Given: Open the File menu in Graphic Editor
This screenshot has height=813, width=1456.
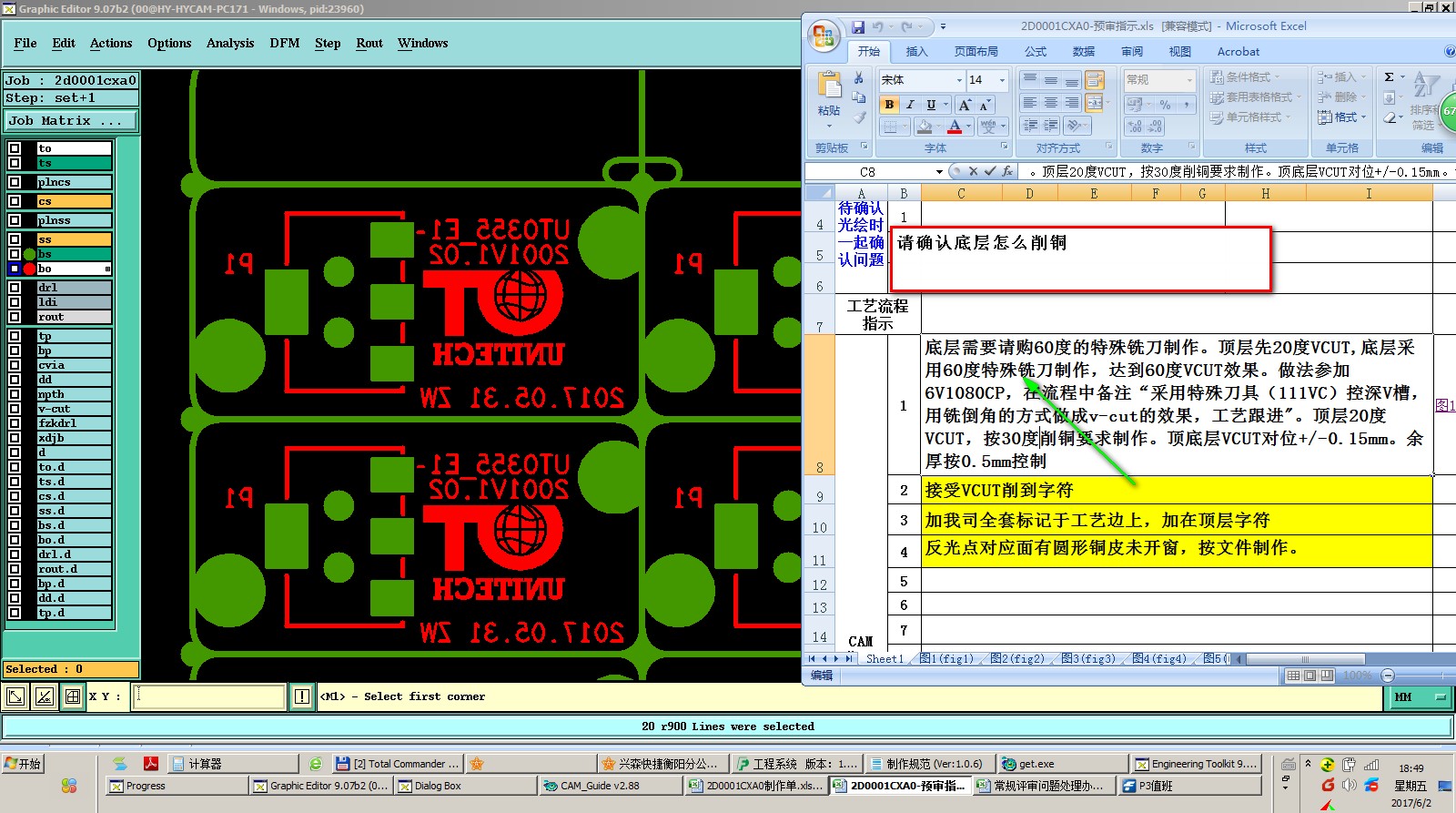Looking at the screenshot, I should [x=25, y=43].
